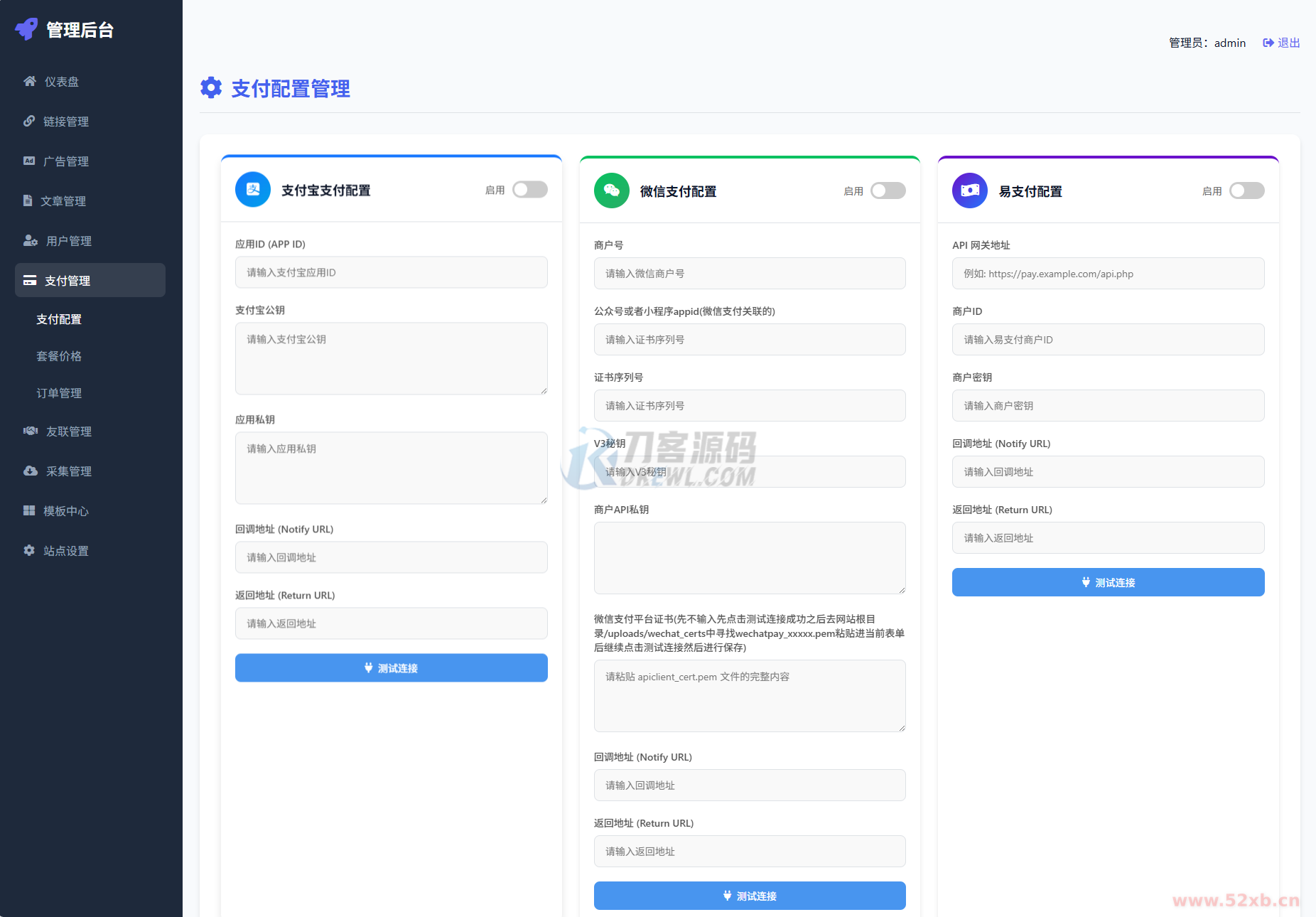Click the rocket logo icon in sidebar
This screenshot has width=1316, height=917.
point(26,29)
